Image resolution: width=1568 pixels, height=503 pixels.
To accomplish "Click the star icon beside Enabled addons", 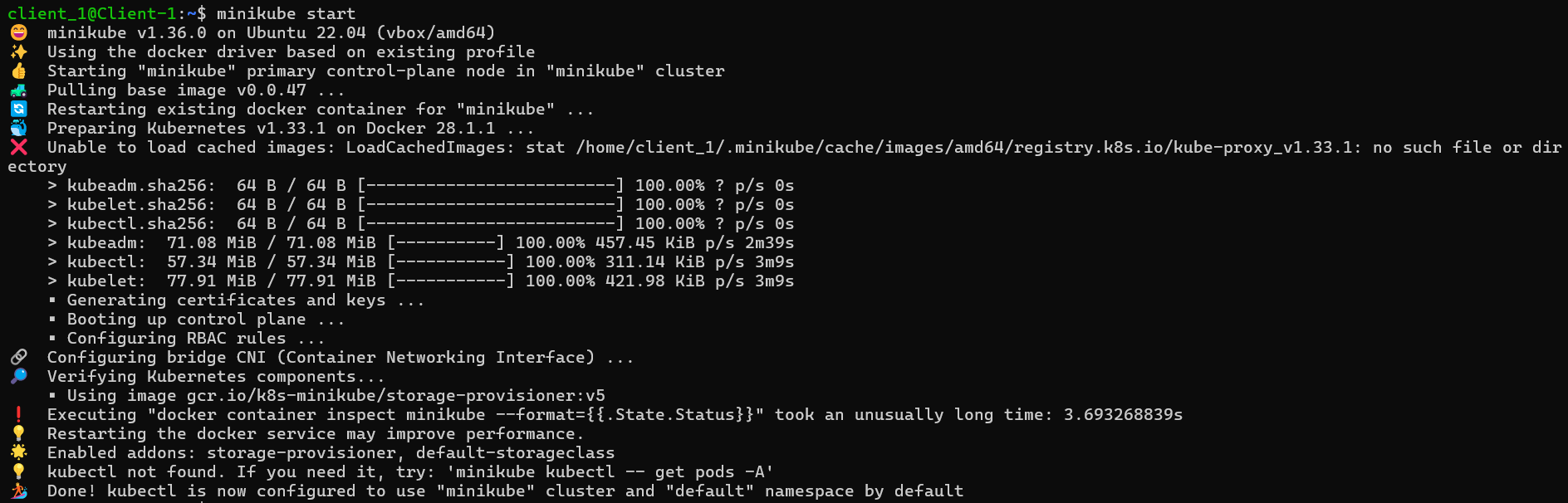I will point(18,452).
